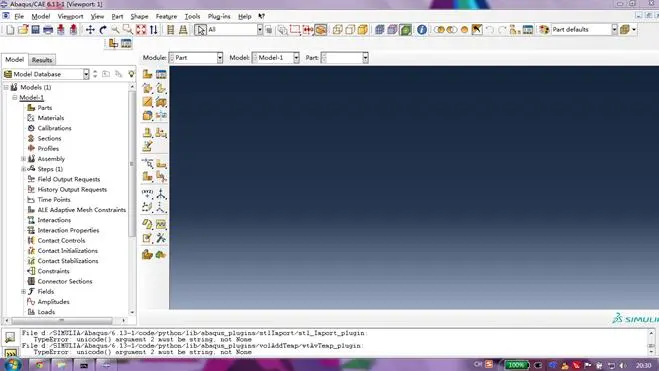Collapse the Model-1 tree node
The width and height of the screenshot is (659, 371).
point(15,97)
